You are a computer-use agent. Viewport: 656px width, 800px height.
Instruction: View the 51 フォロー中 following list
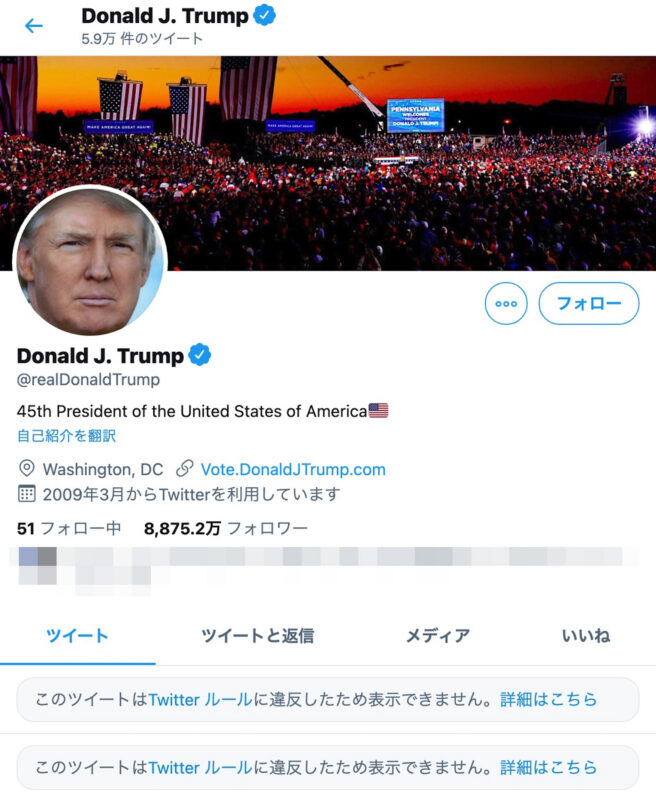coord(69,528)
